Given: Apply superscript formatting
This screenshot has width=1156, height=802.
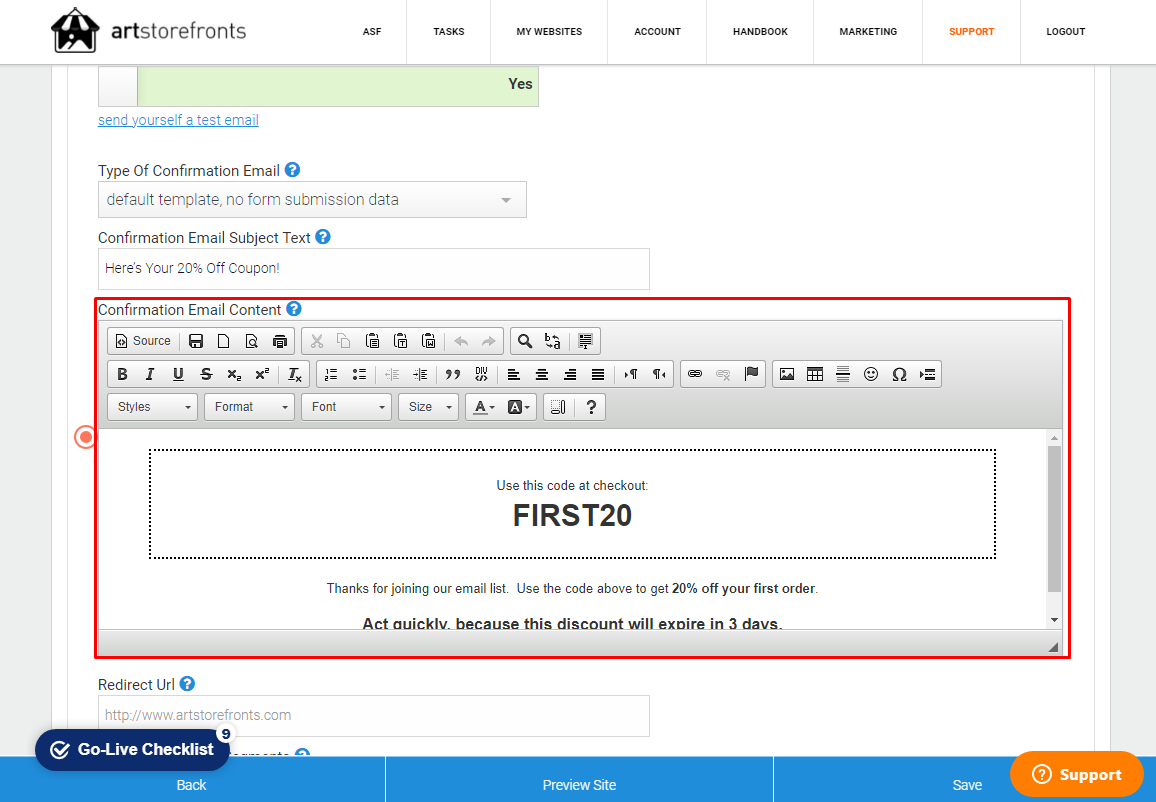Looking at the screenshot, I should pos(262,374).
